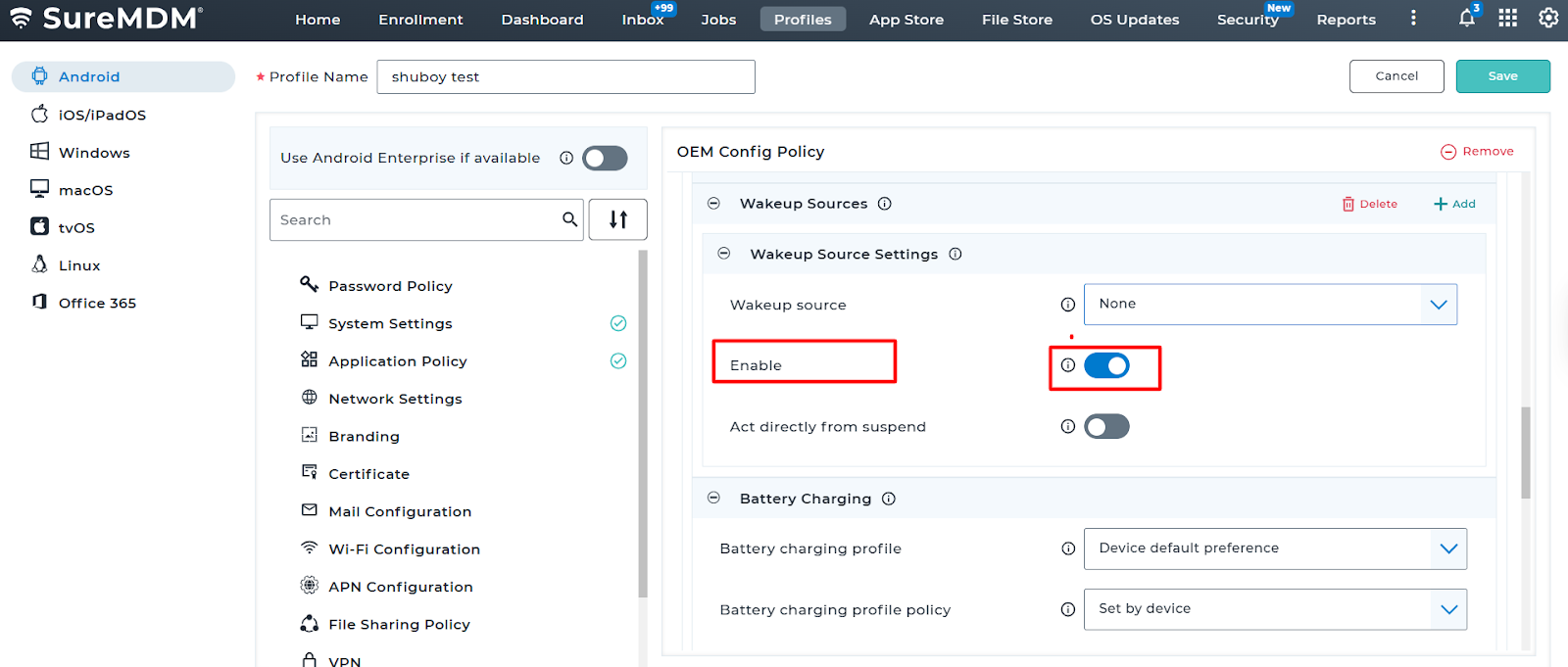The image size is (1568, 667).
Task: Click the Save button
Action: point(1502,76)
